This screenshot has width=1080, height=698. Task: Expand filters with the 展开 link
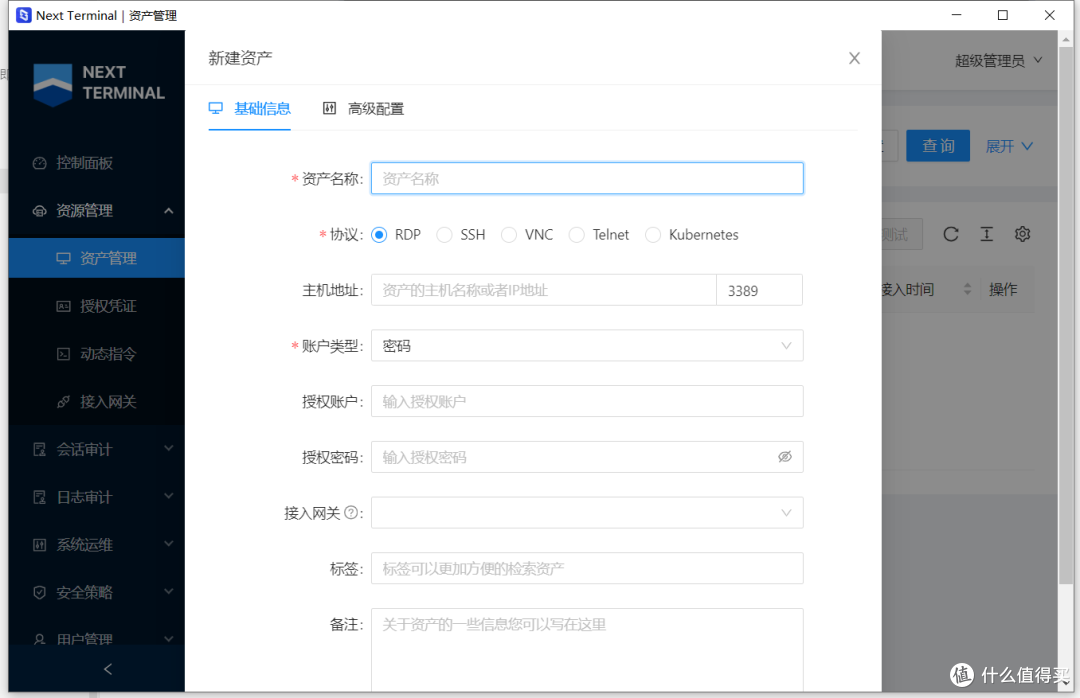1009,146
